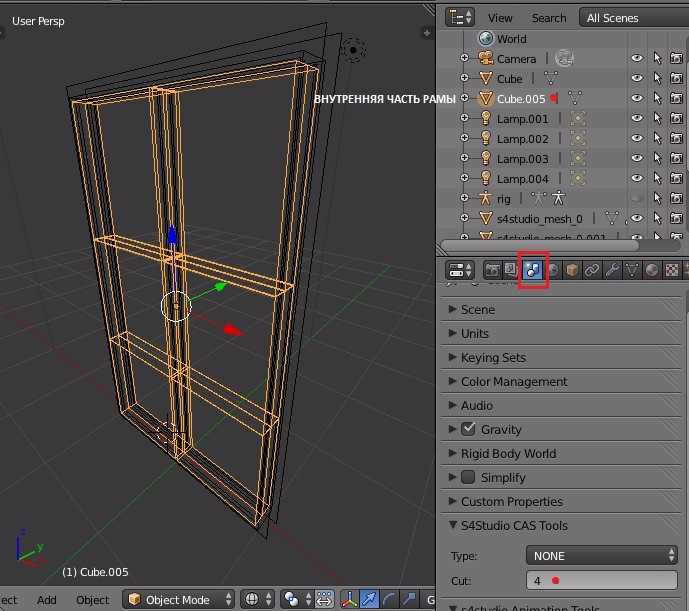Open the outliner View menu
This screenshot has height=611, width=689.
tap(500, 18)
